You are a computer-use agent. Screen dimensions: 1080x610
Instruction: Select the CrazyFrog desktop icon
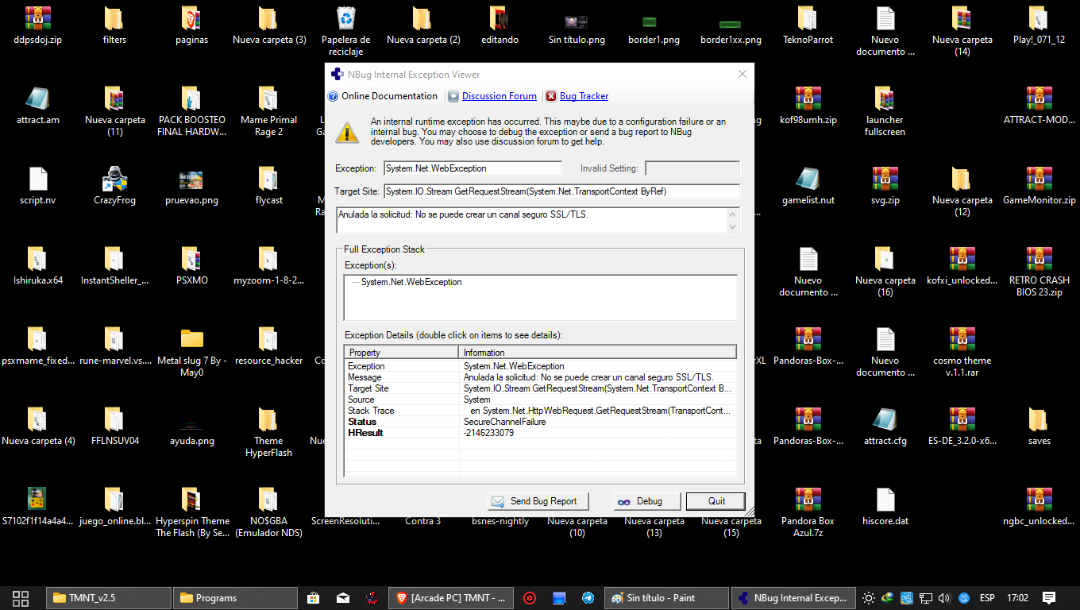[115, 181]
